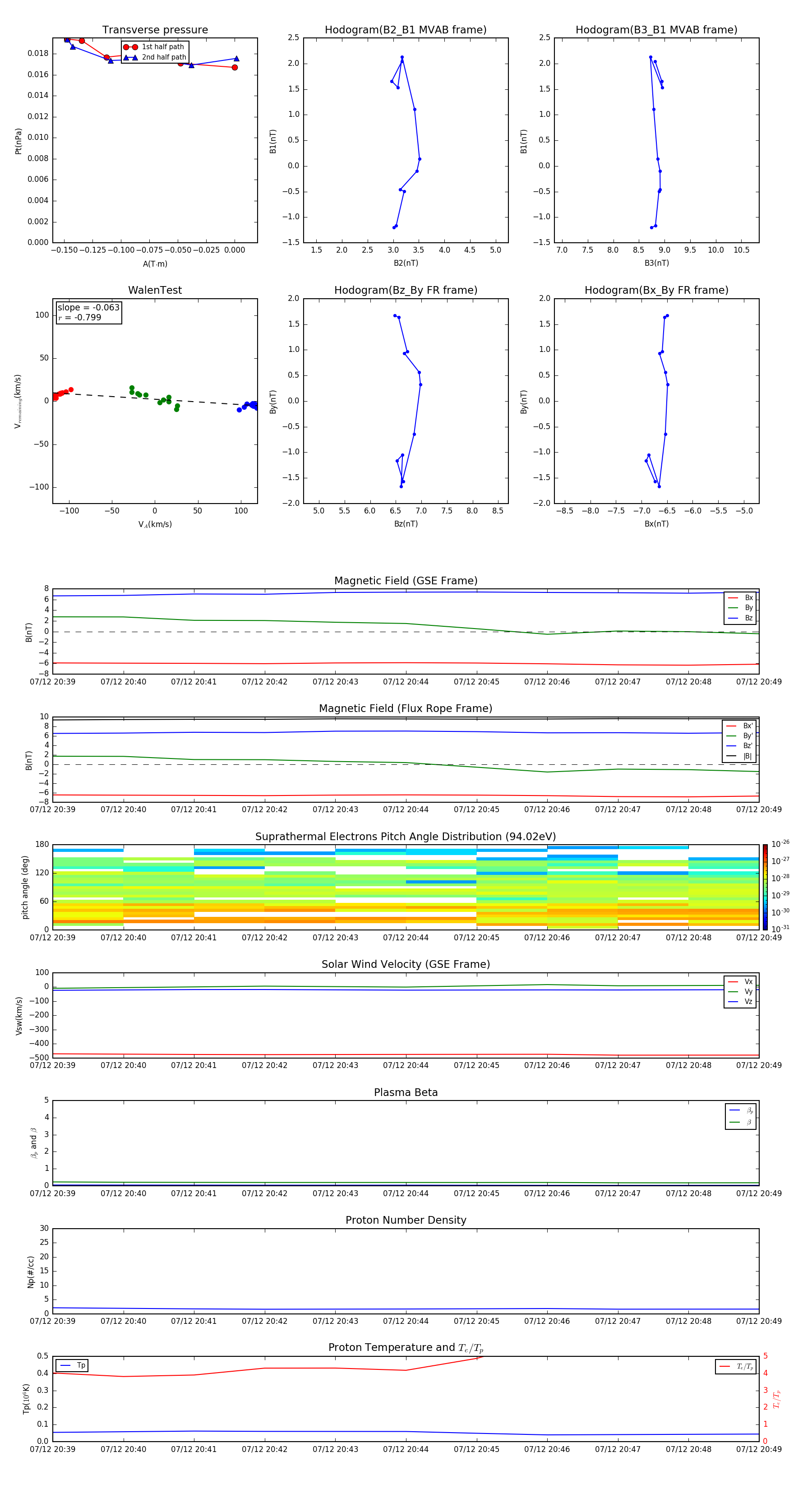Click the 'B3(nT)' x-axis label
Image resolution: width=812 pixels, height=1489 pixels.
point(656,263)
